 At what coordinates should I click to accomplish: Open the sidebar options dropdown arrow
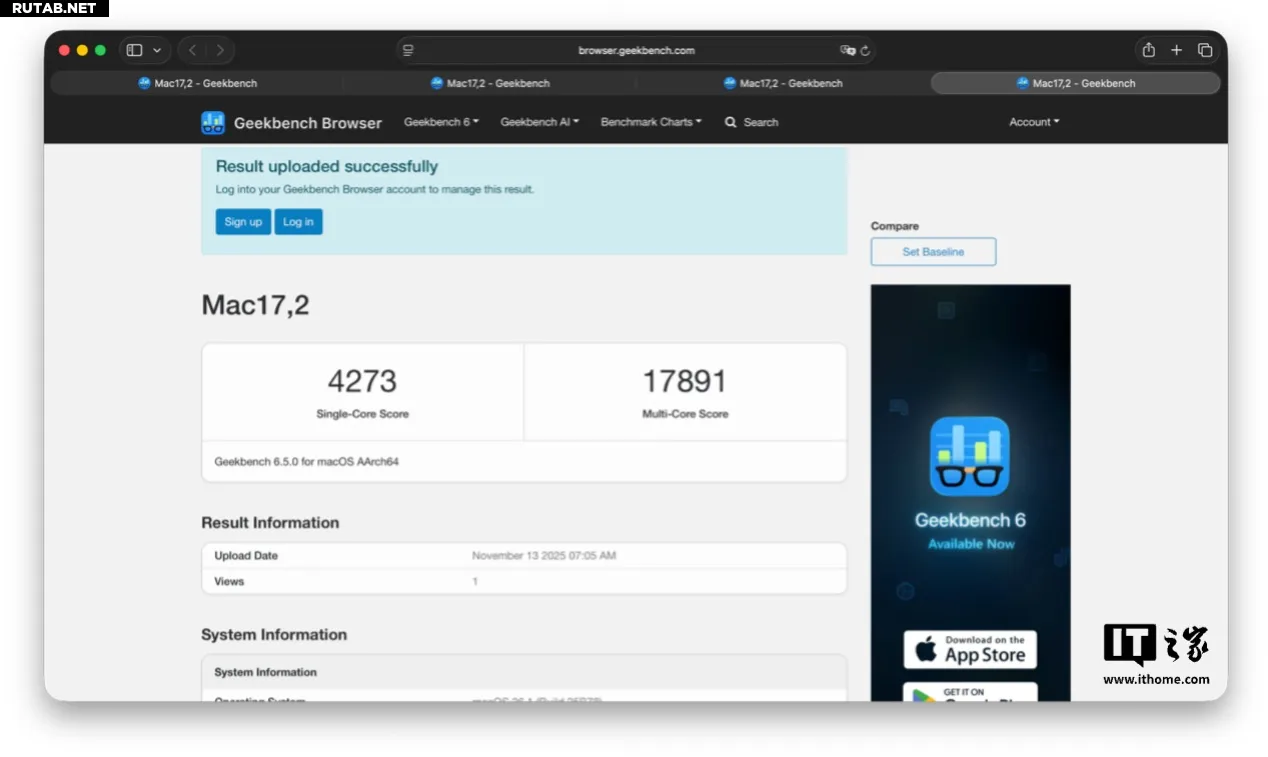click(157, 50)
